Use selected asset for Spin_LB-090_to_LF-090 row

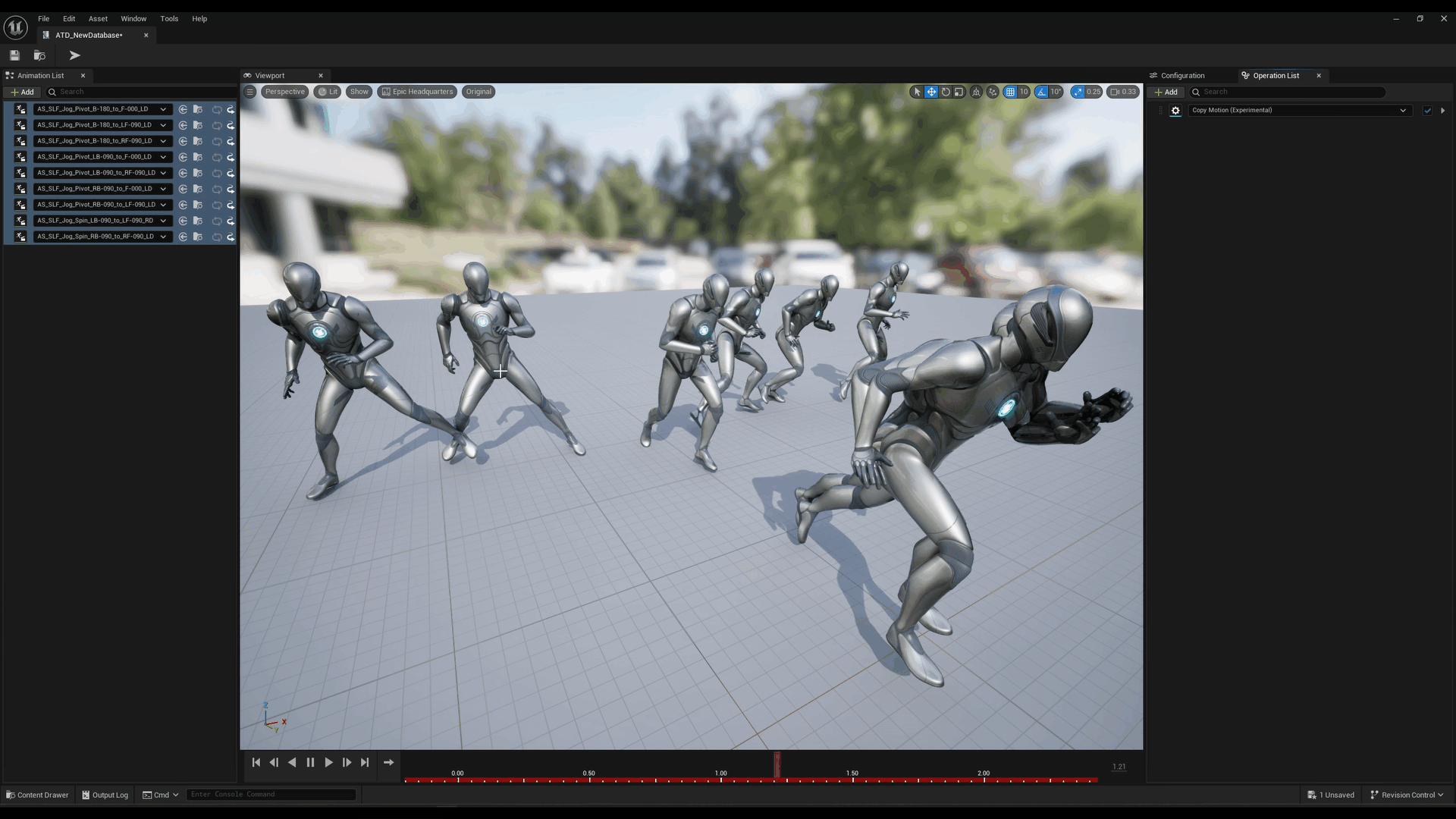[183, 221]
